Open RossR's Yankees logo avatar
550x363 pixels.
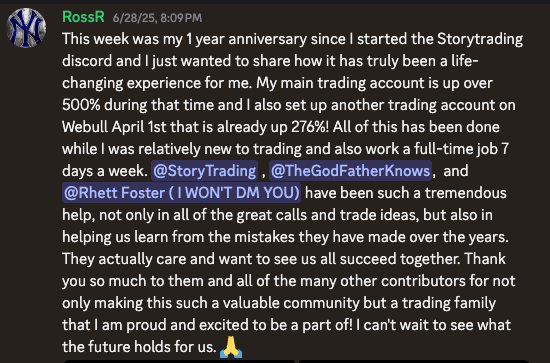(26, 28)
